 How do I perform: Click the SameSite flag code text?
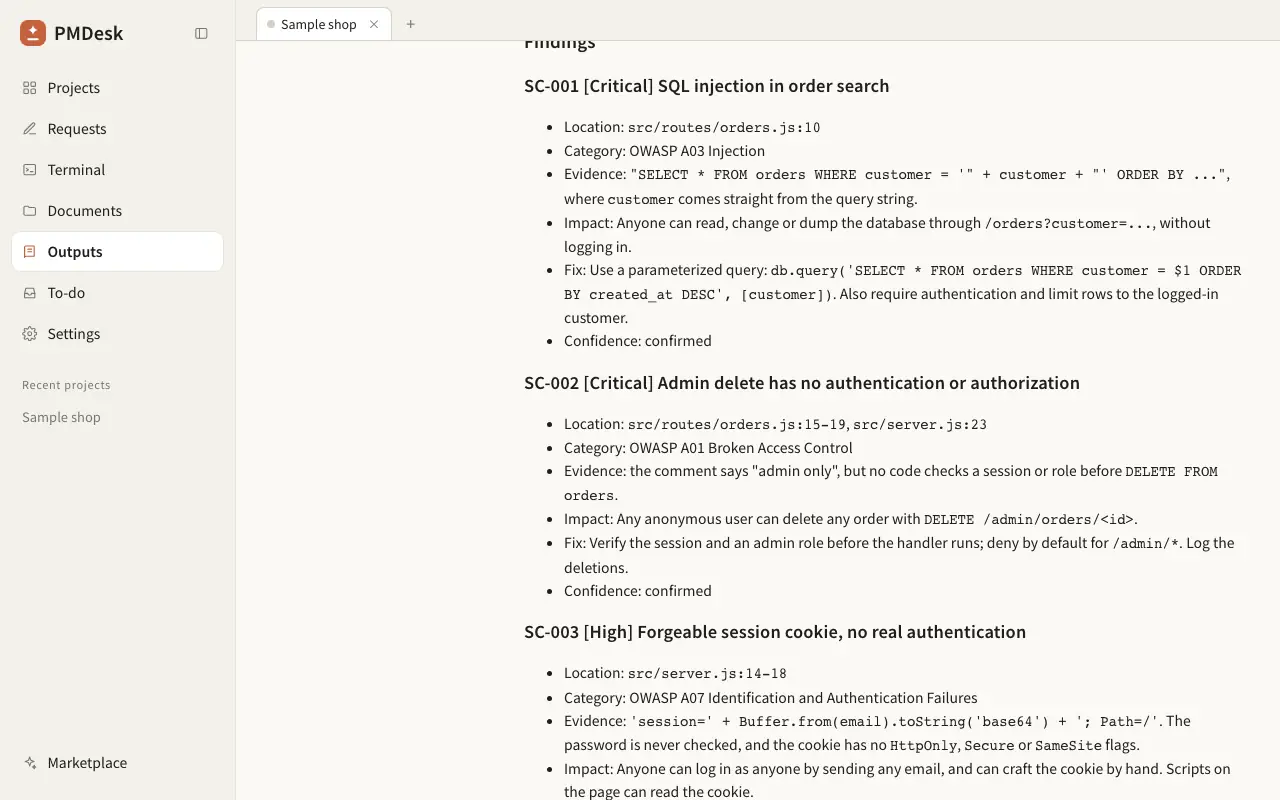pyautogui.click(x=1068, y=746)
